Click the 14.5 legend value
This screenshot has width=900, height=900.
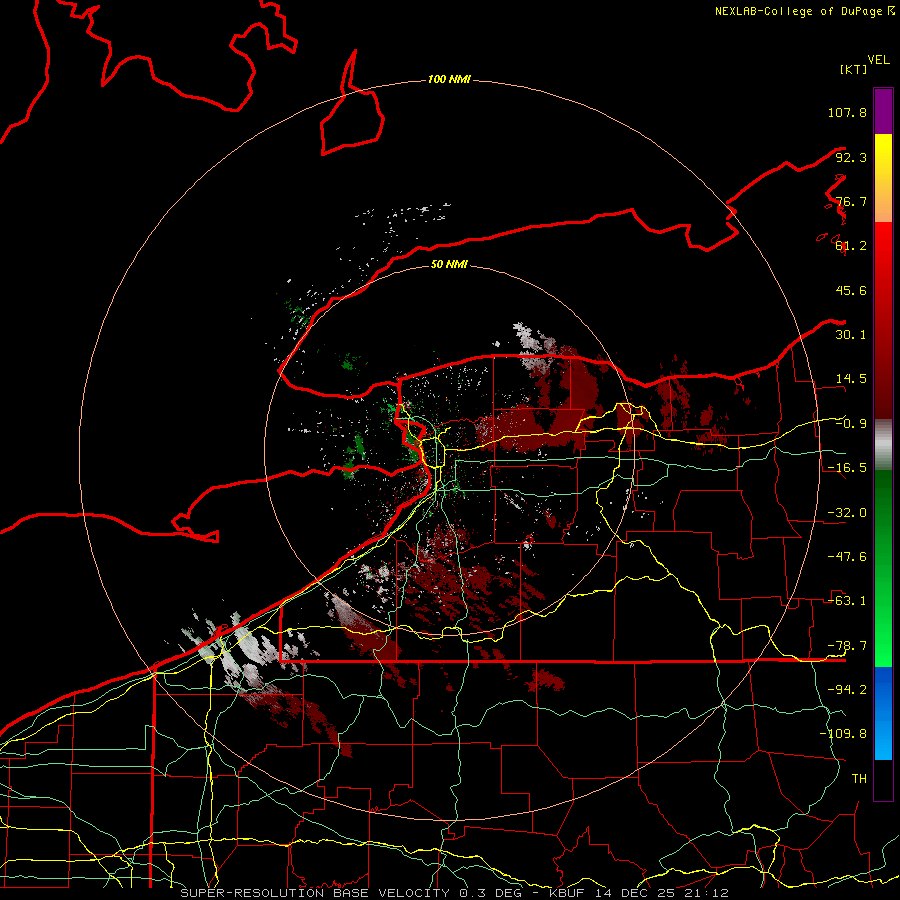pyautogui.click(x=851, y=379)
